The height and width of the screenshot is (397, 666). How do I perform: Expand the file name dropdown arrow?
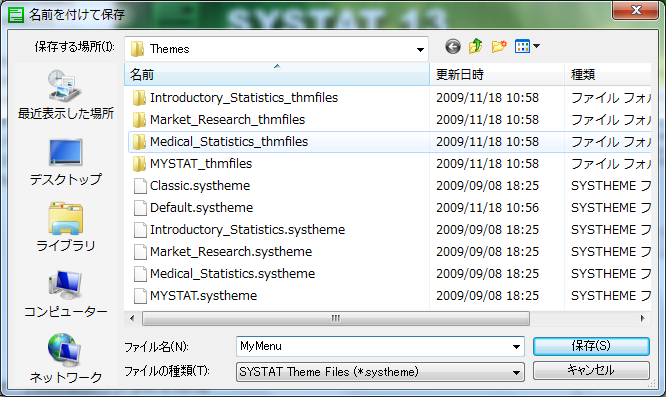click(x=516, y=346)
